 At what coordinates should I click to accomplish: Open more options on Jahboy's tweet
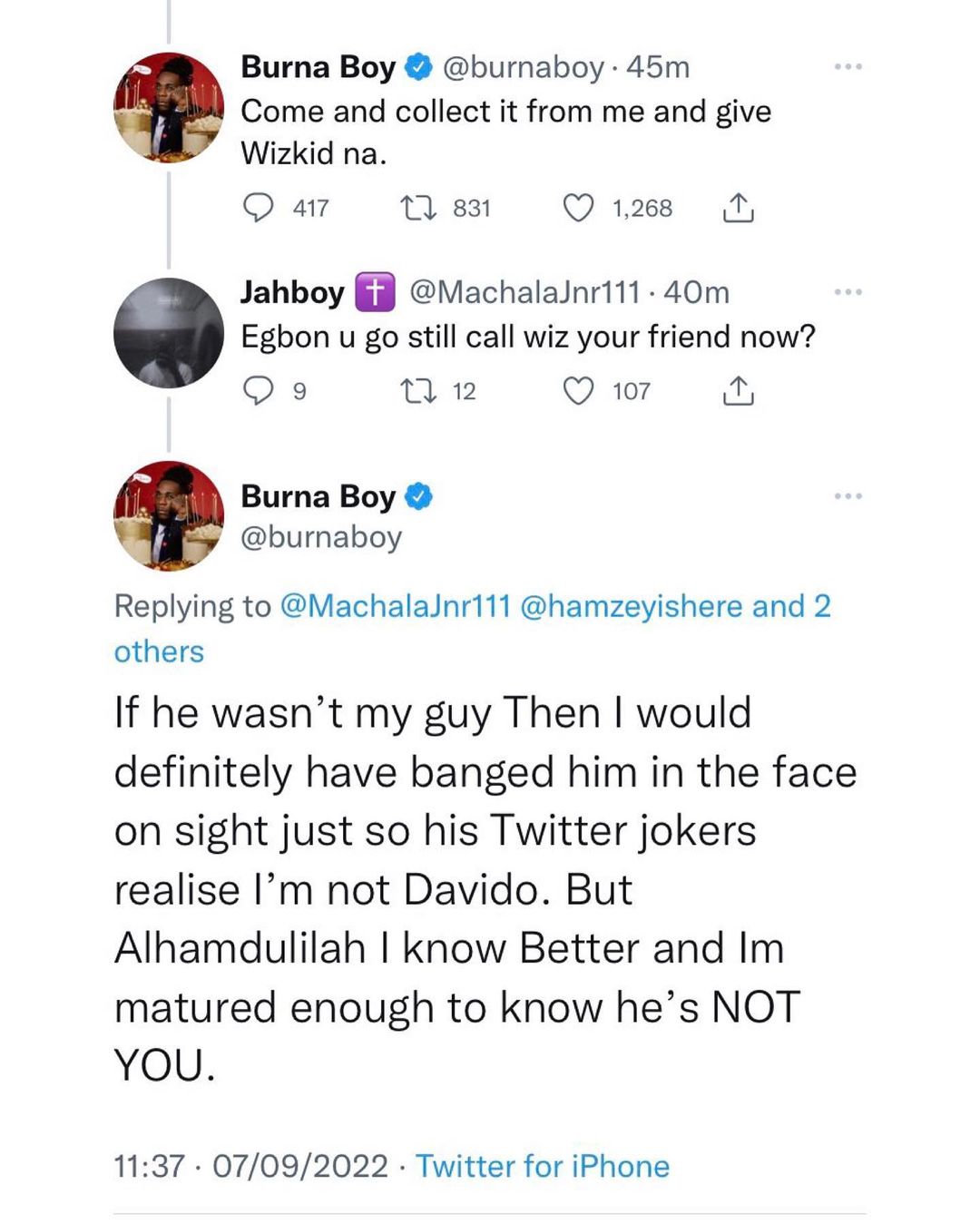[x=848, y=292]
